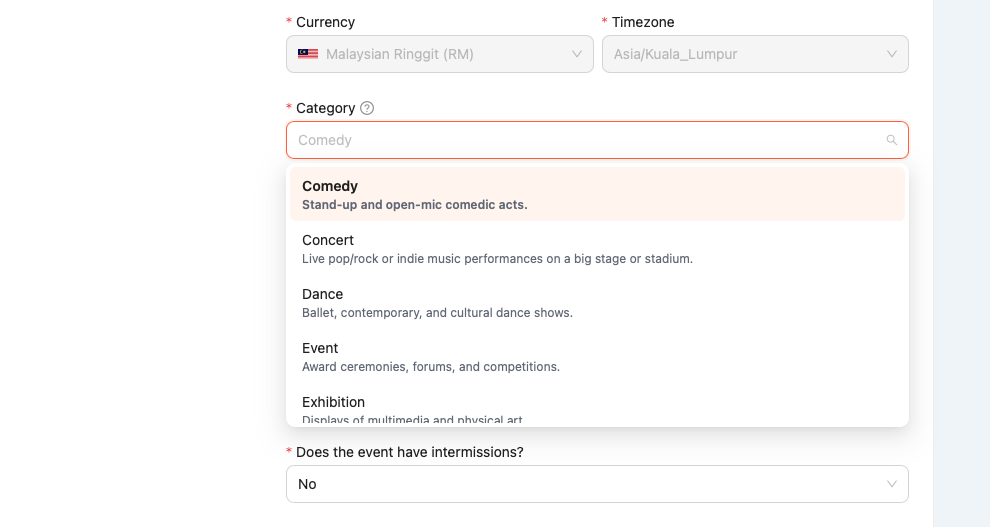The height and width of the screenshot is (527, 990).
Task: Click the Currency field's chevron arrow
Action: [577, 54]
